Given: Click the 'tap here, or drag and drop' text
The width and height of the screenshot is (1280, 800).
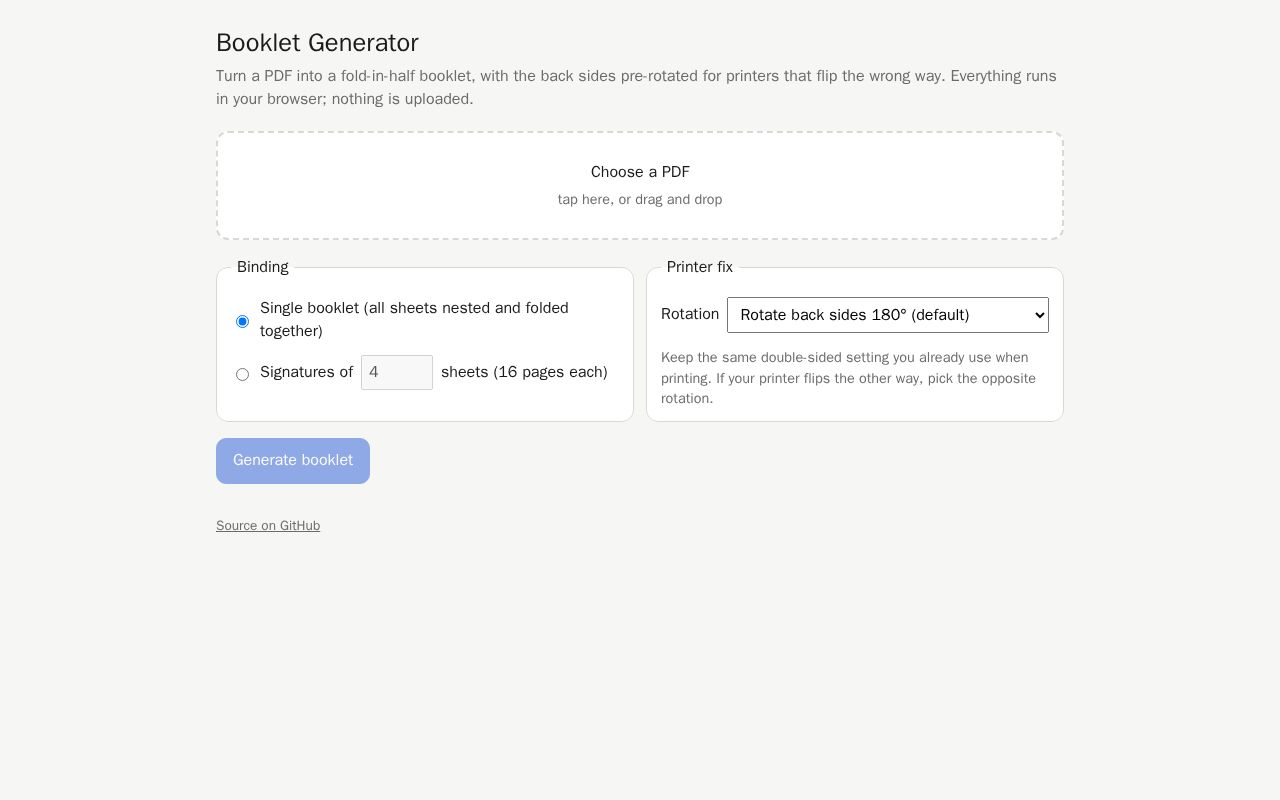Looking at the screenshot, I should pyautogui.click(x=640, y=200).
